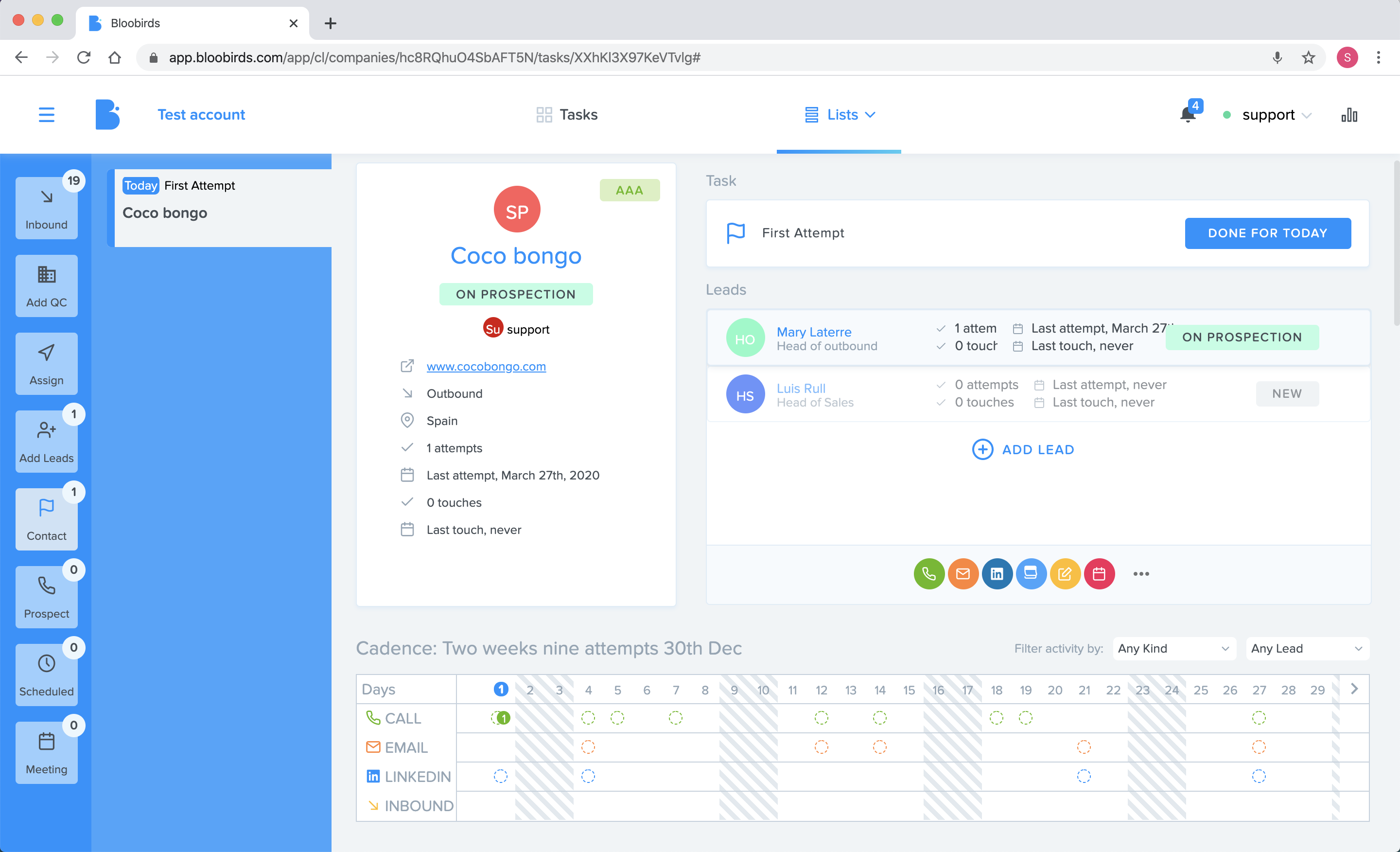This screenshot has width=1400, height=852.
Task: Click LinkedIn marker on day 1
Action: (500, 776)
